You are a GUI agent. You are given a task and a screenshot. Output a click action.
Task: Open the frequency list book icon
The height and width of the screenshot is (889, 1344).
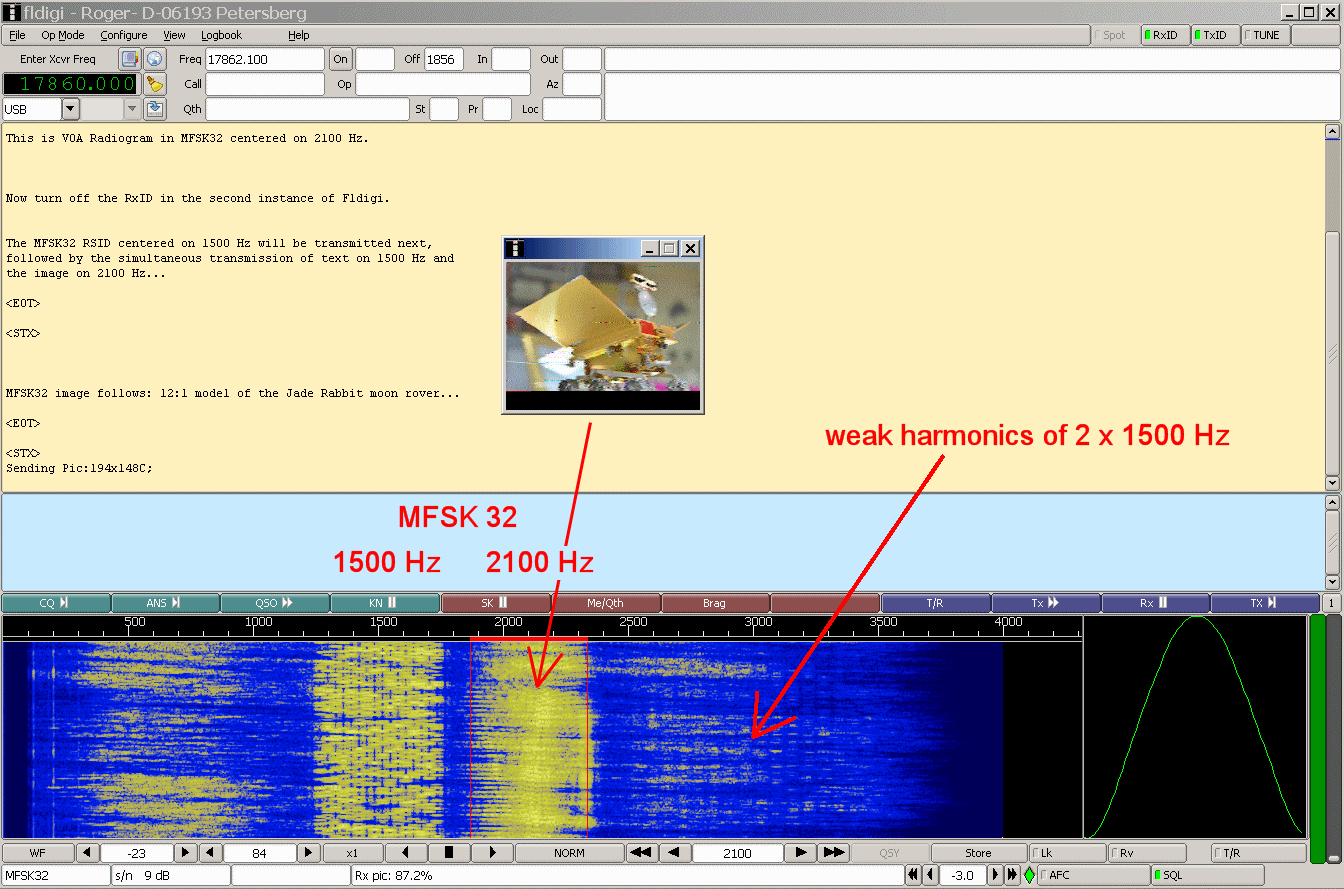point(130,59)
